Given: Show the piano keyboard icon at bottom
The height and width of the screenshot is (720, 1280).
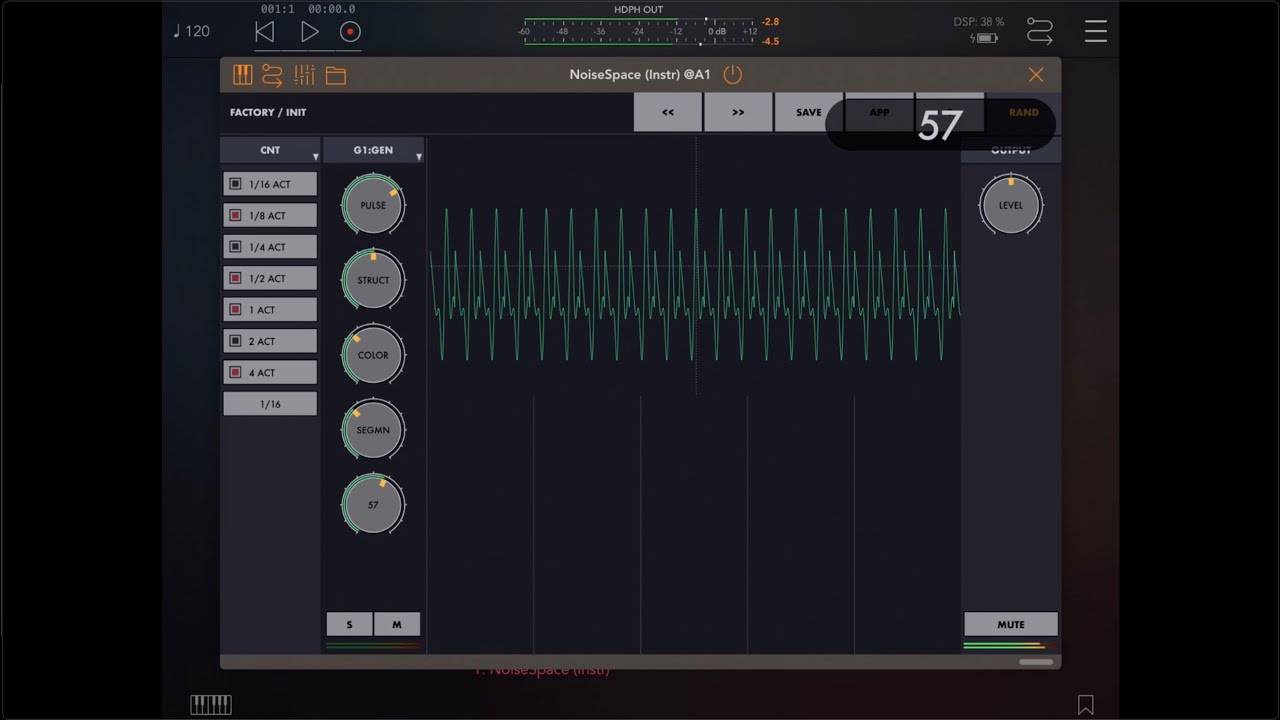Looking at the screenshot, I should coord(211,705).
